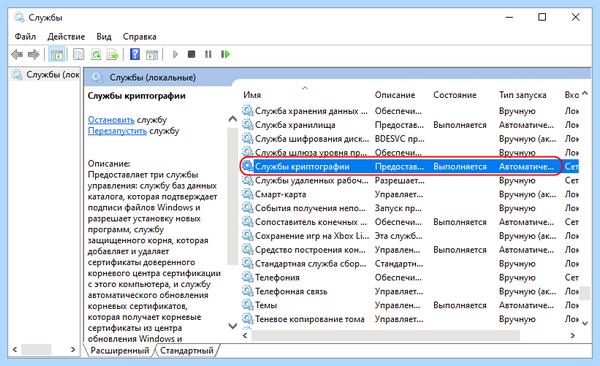The width and height of the screenshot is (600, 366).
Task: Open the Вид menu
Action: pos(104,37)
